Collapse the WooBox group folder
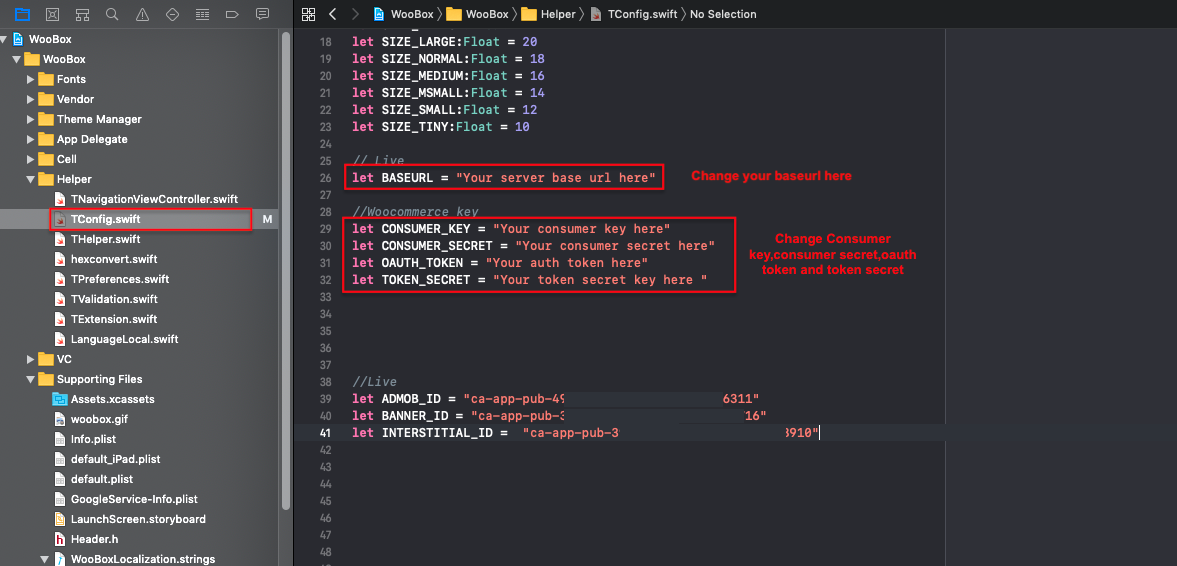 (x=16, y=59)
